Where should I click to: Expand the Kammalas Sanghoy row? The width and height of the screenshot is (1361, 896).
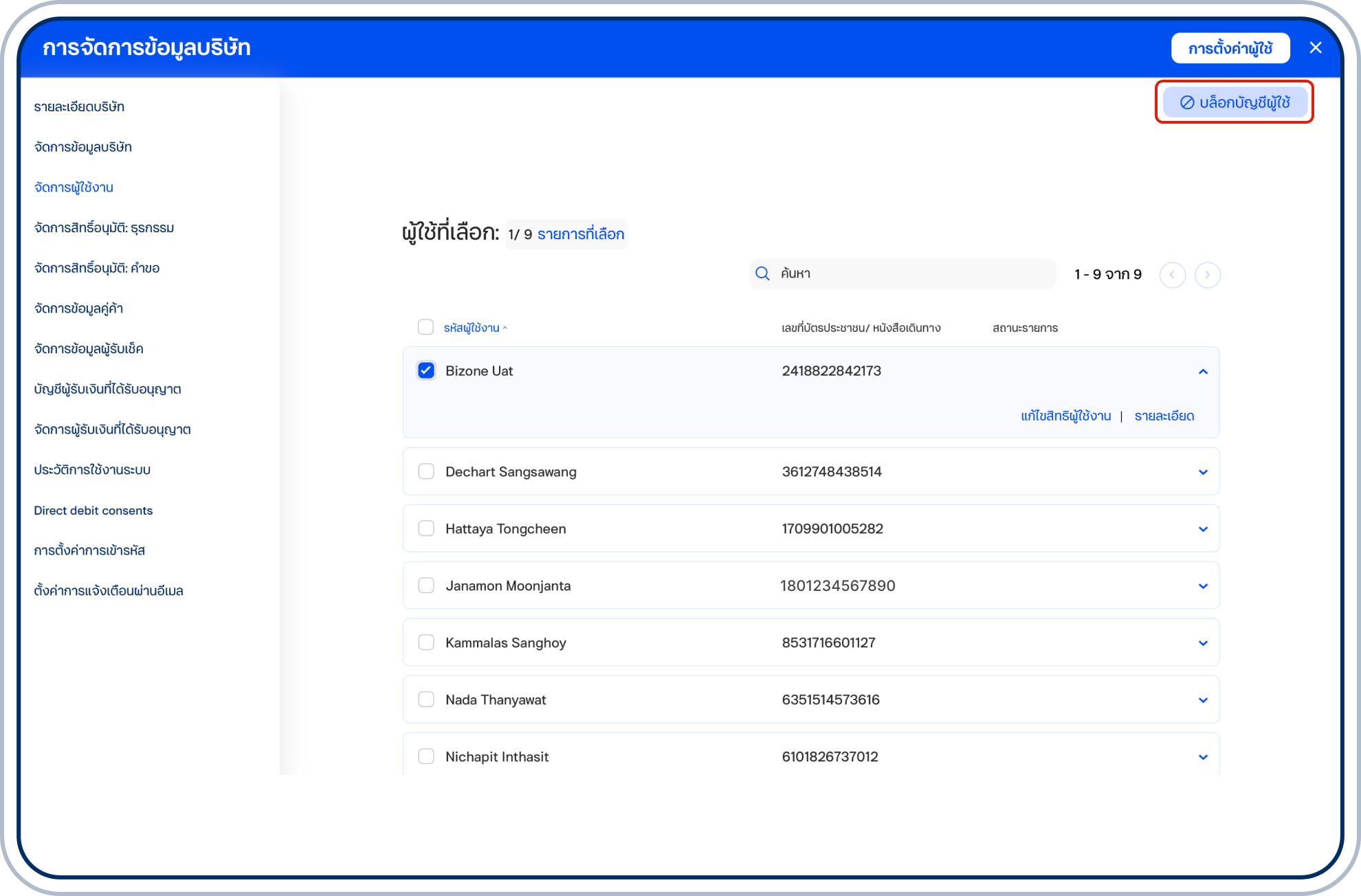click(x=1203, y=643)
